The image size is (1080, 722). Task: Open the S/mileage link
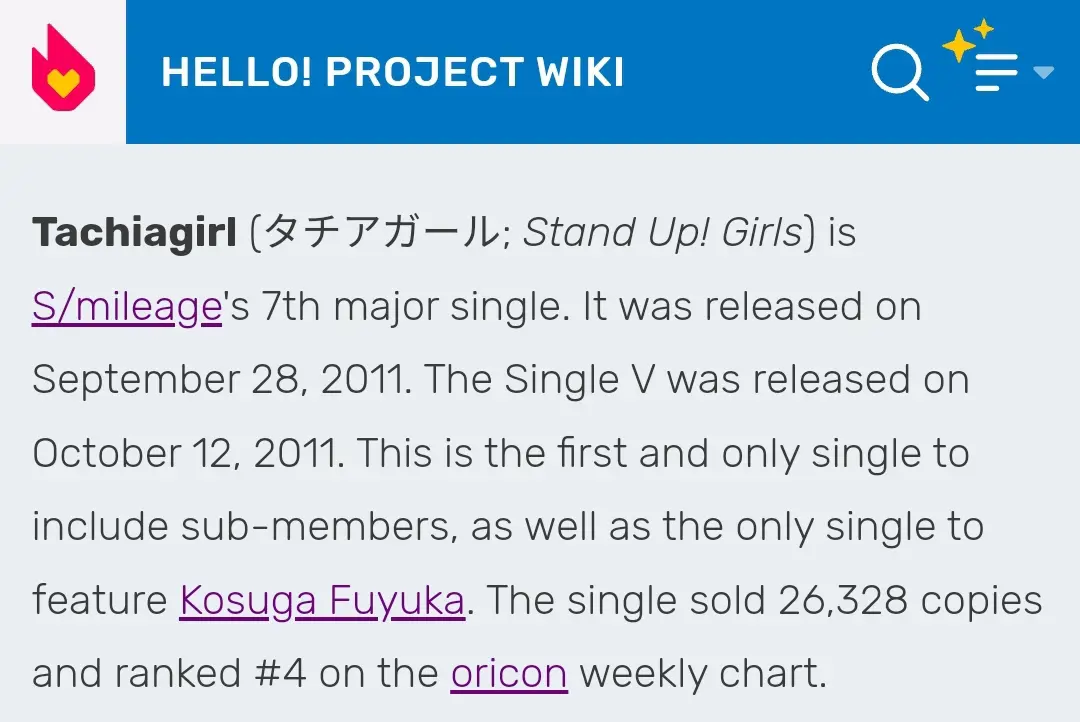point(126,307)
